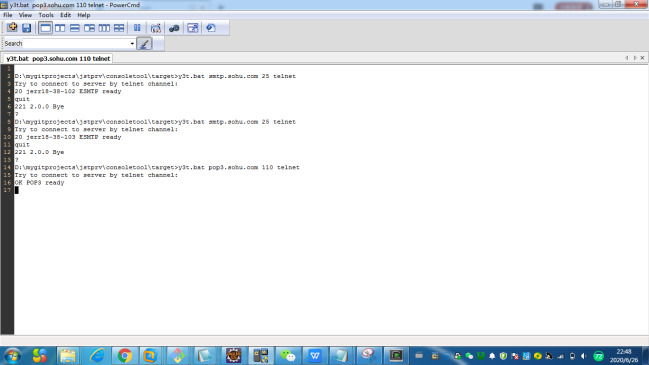Click into the Search text field

tap(76, 43)
